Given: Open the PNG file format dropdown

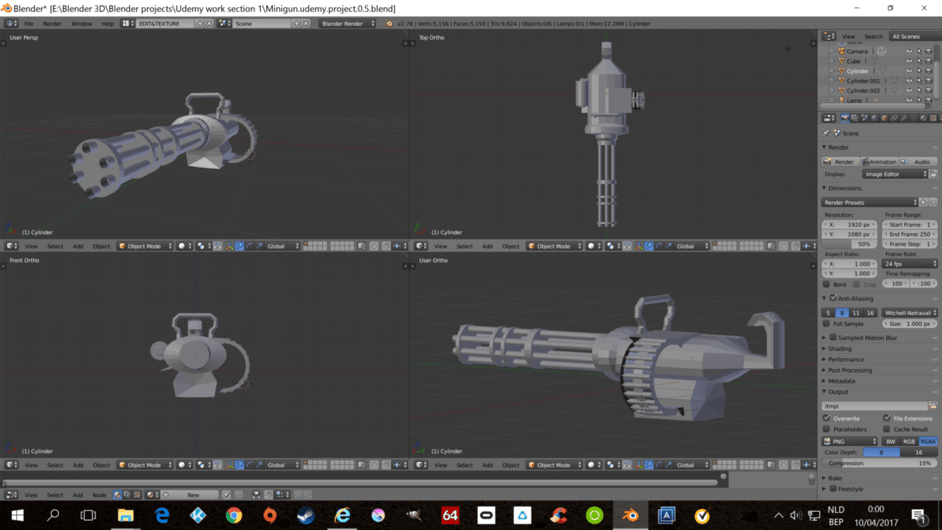Looking at the screenshot, I should [x=849, y=441].
